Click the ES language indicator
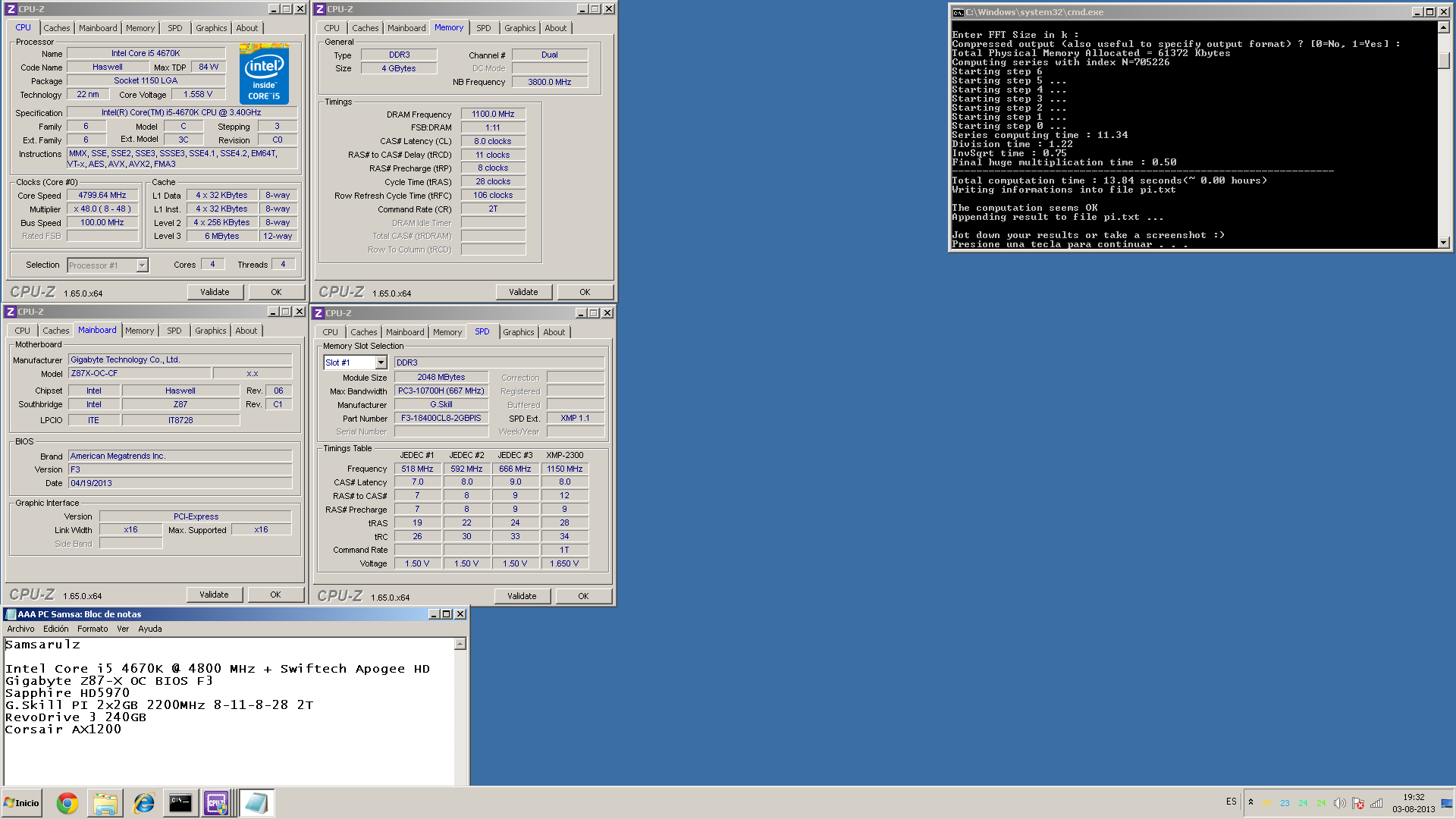The image size is (1456, 819). click(x=1231, y=802)
